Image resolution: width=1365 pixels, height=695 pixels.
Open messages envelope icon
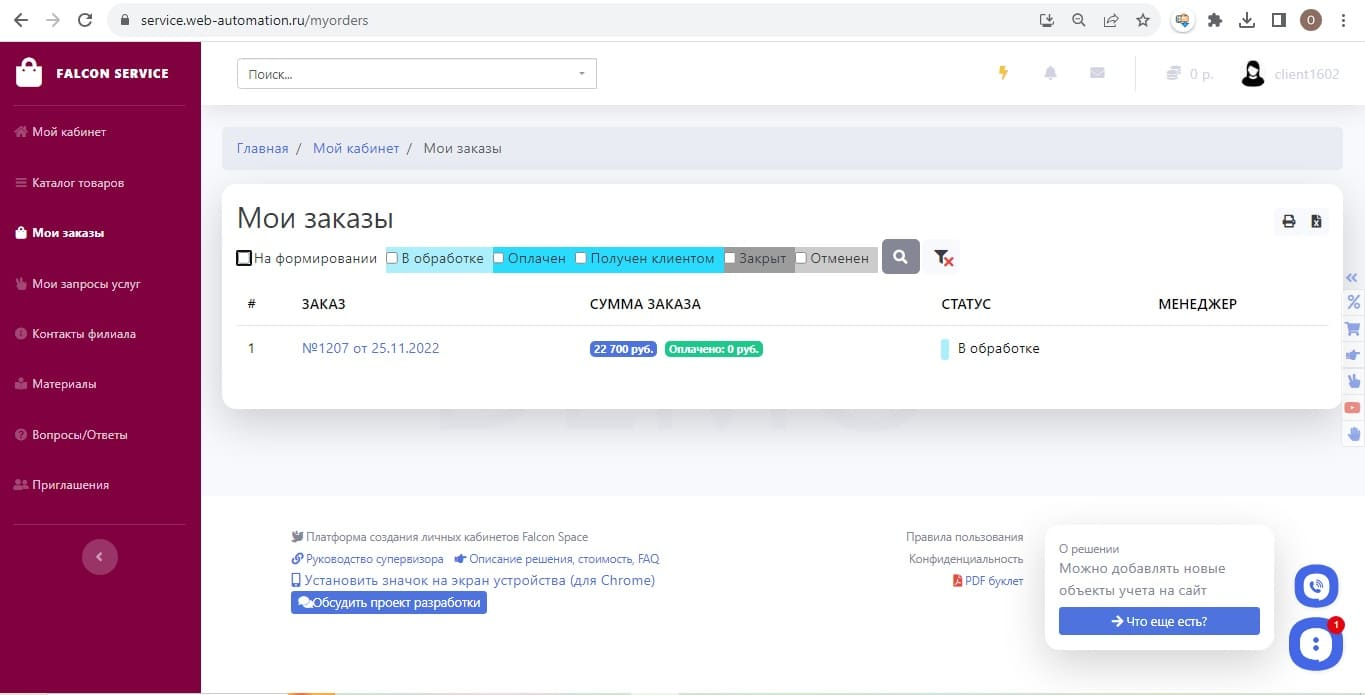tap(1097, 73)
